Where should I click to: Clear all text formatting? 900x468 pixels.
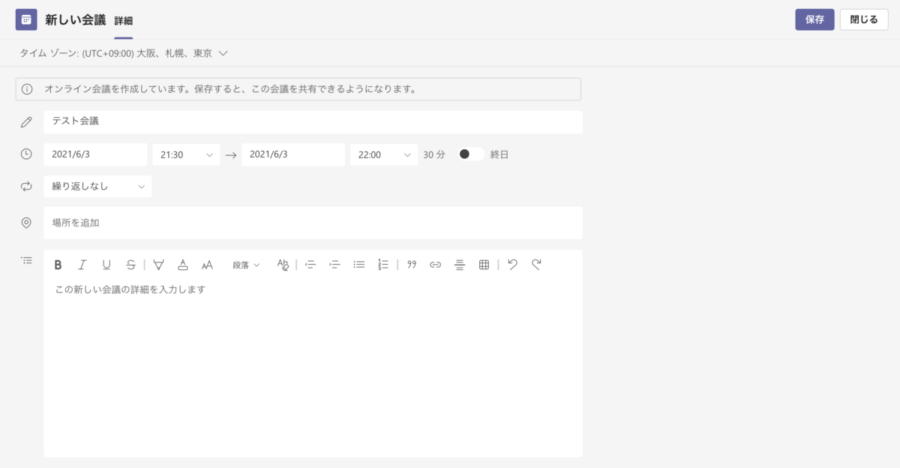283,265
